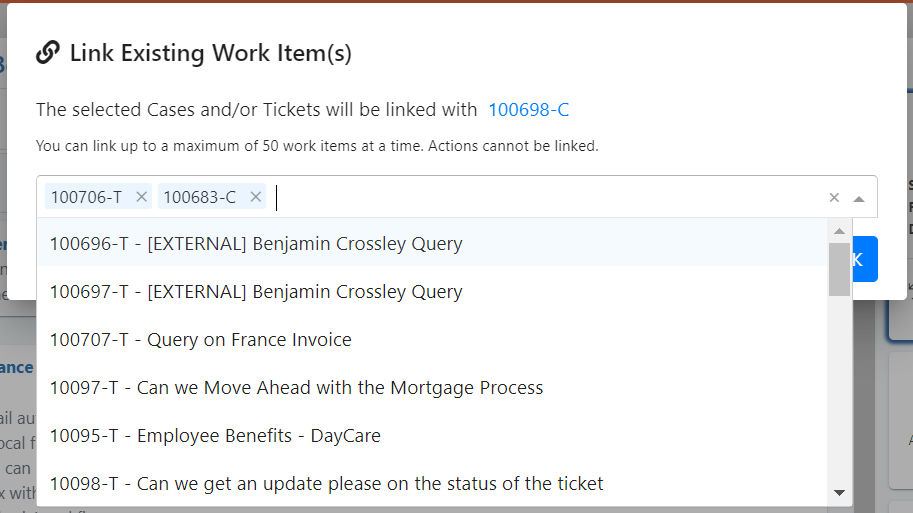Click the scrollbar track below the thumb

click(x=839, y=400)
